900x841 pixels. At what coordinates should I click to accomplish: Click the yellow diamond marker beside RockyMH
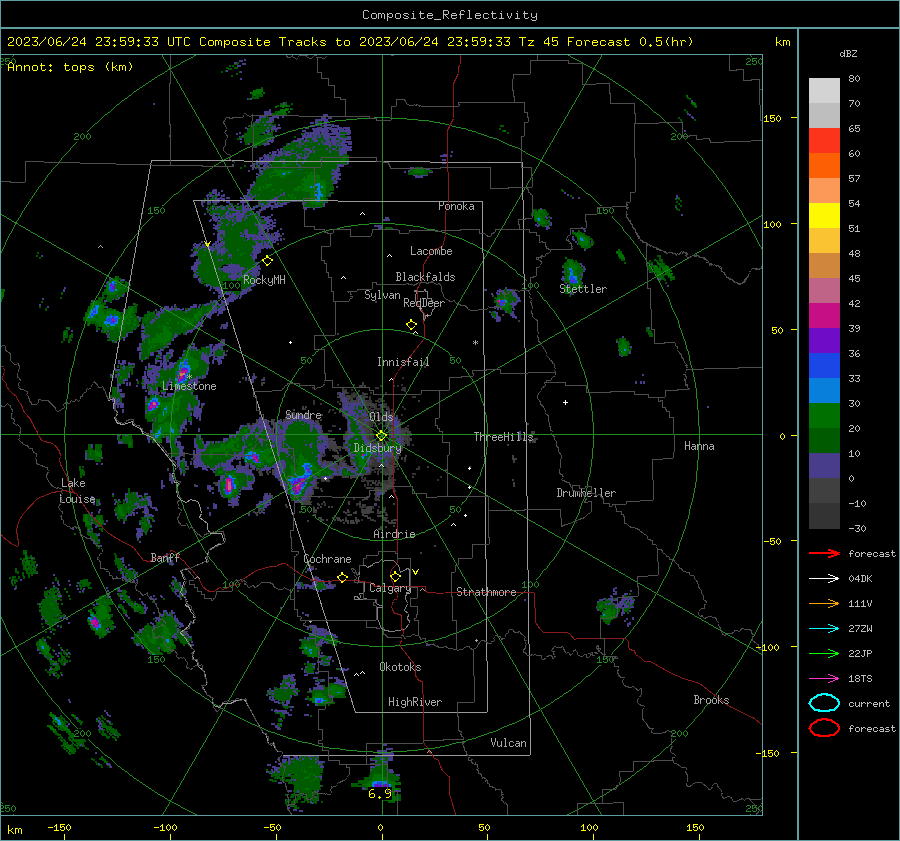click(267, 261)
